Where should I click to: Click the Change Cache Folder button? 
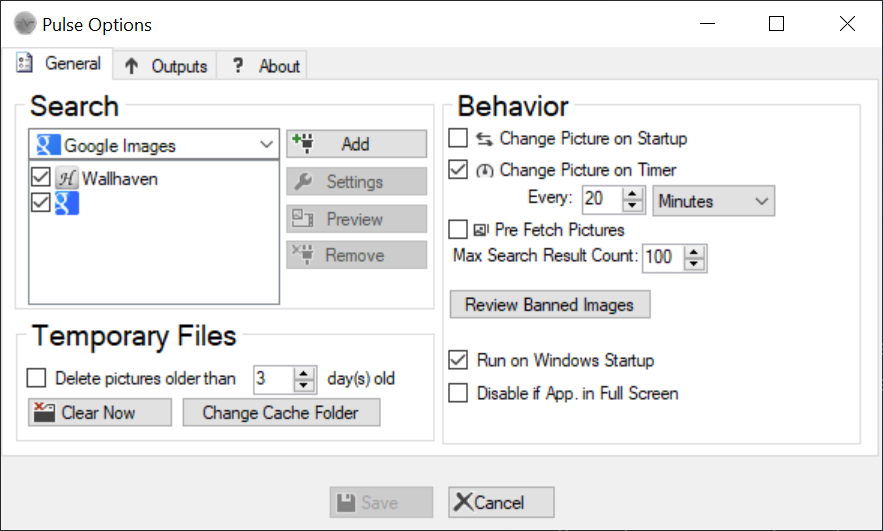point(282,413)
